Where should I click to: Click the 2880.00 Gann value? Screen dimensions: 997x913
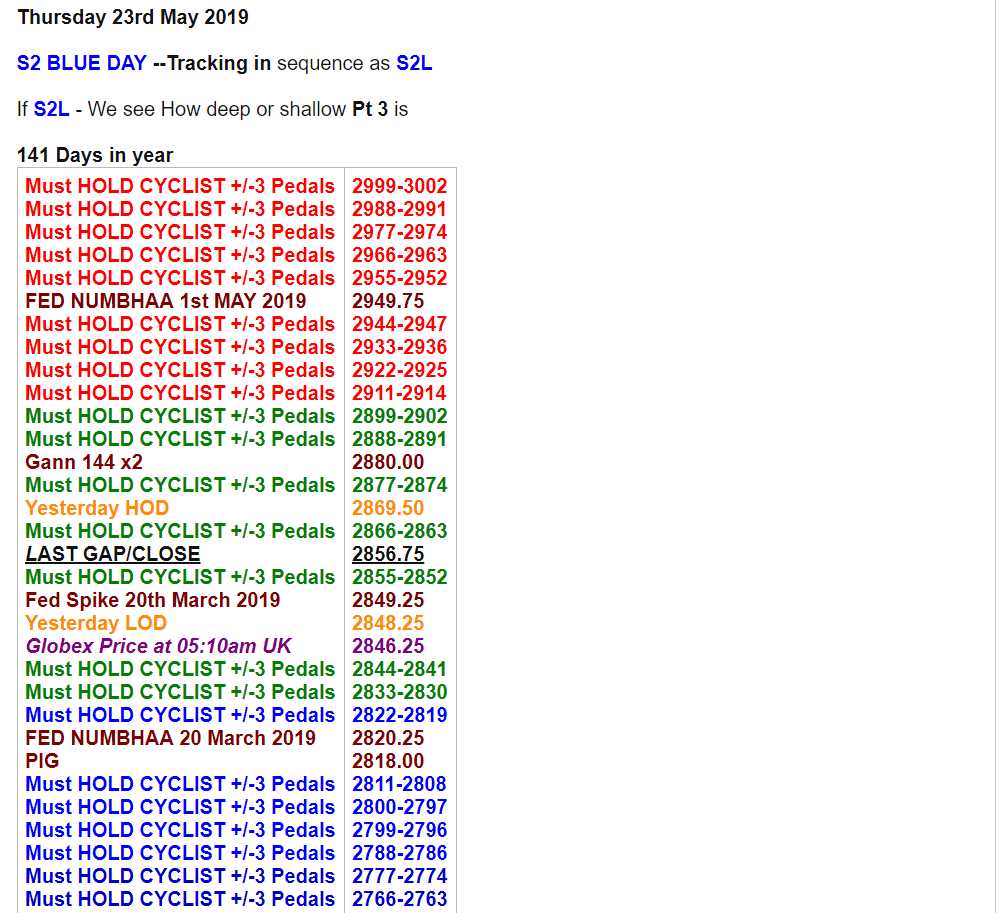coord(388,462)
